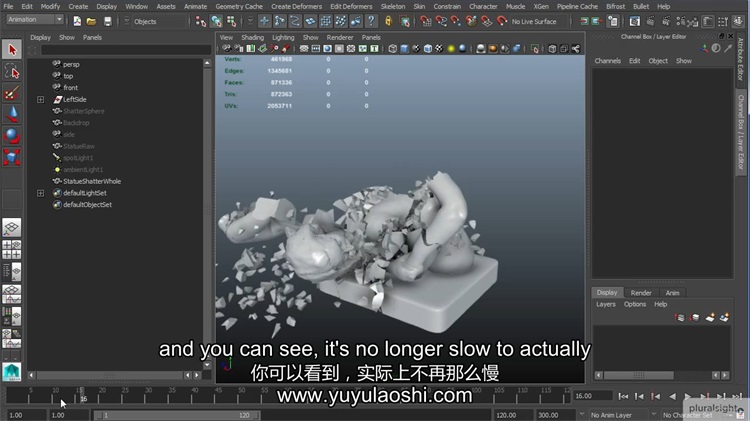This screenshot has height=421, width=750.
Task: Click Outliner scrollbar down arrow
Action: 207,365
